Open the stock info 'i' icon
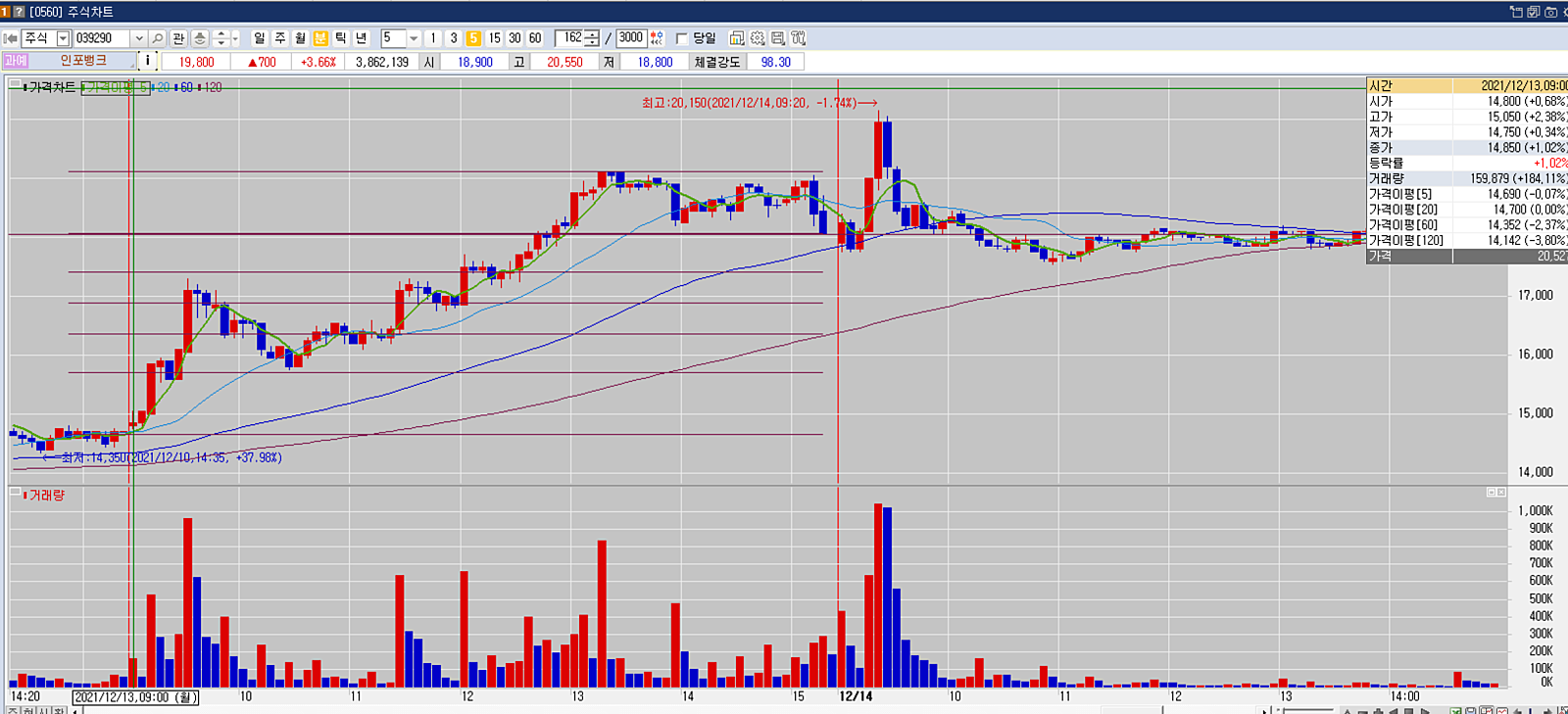This screenshot has width=1568, height=714. [x=148, y=61]
